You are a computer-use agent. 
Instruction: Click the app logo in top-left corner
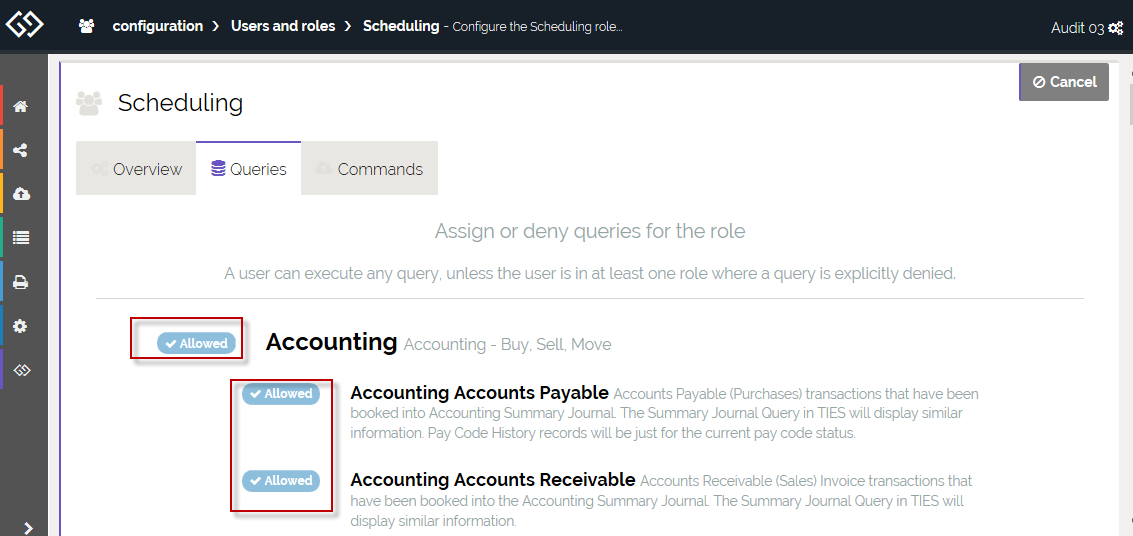coord(24,24)
